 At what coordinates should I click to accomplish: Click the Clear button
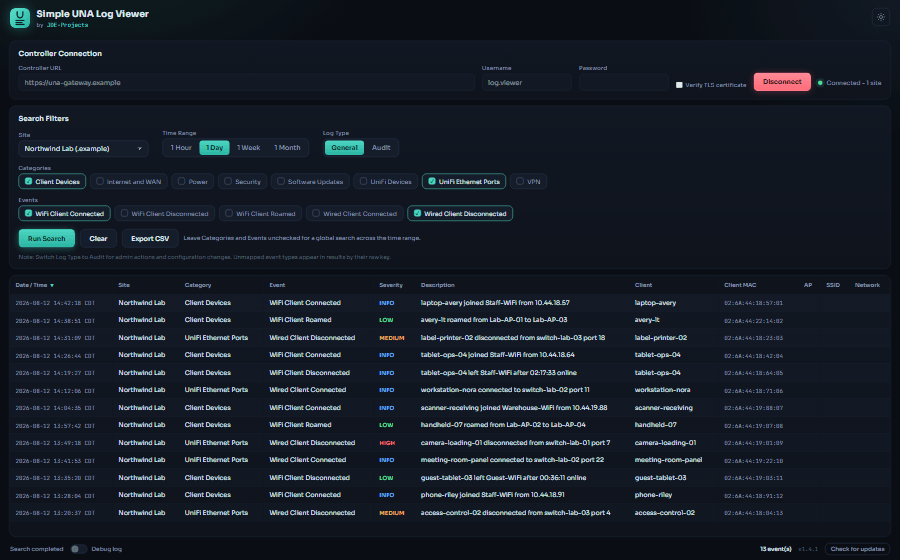[98, 238]
